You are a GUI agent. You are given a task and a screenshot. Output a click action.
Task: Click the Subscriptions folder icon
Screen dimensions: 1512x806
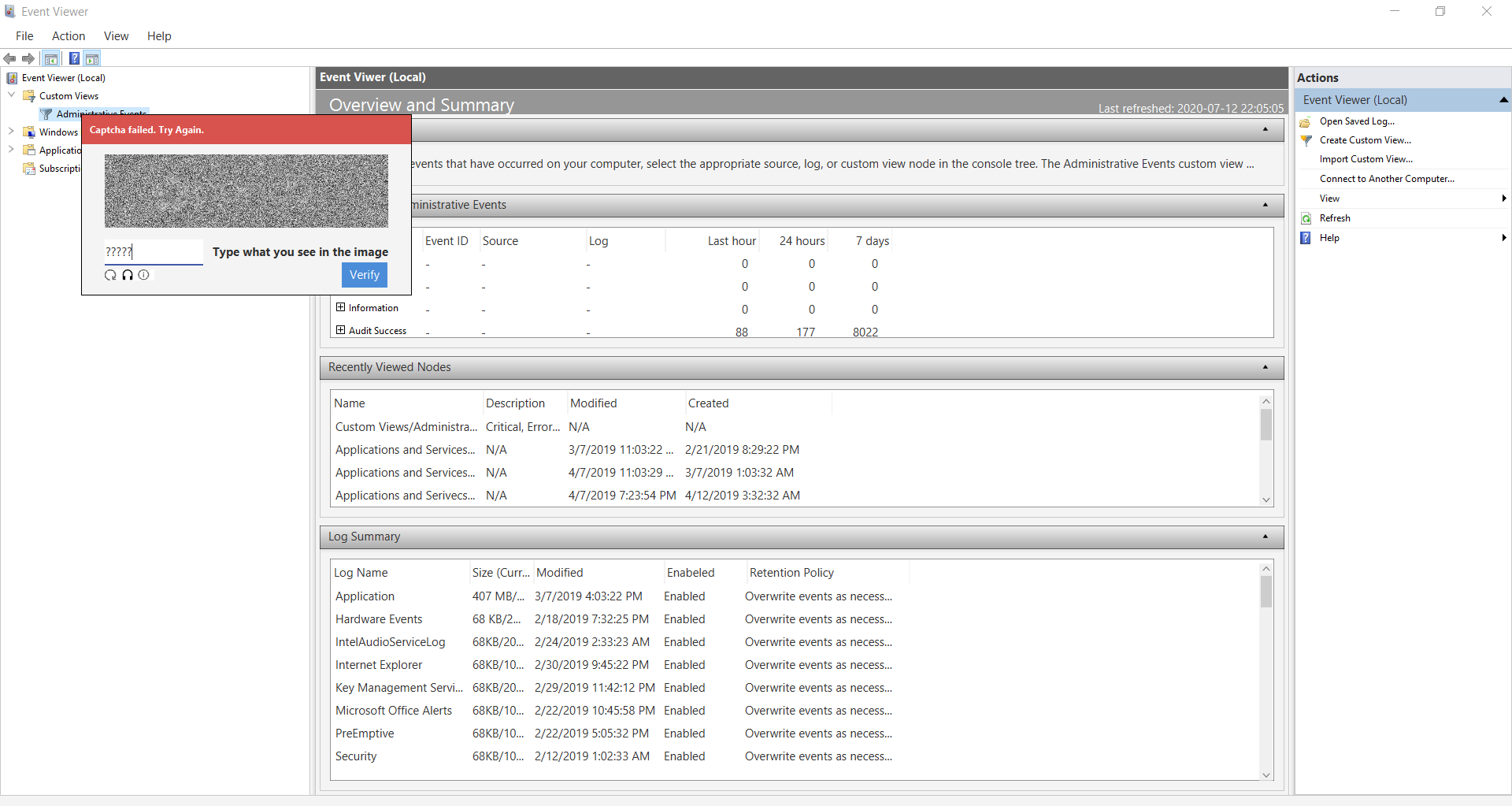click(x=29, y=169)
